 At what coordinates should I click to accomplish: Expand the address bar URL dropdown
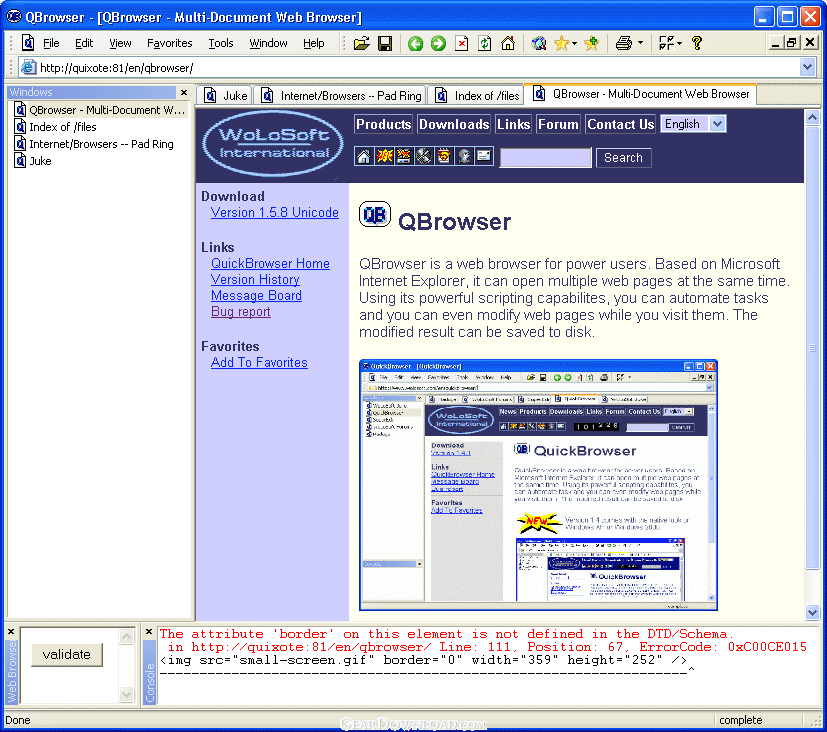(808, 67)
